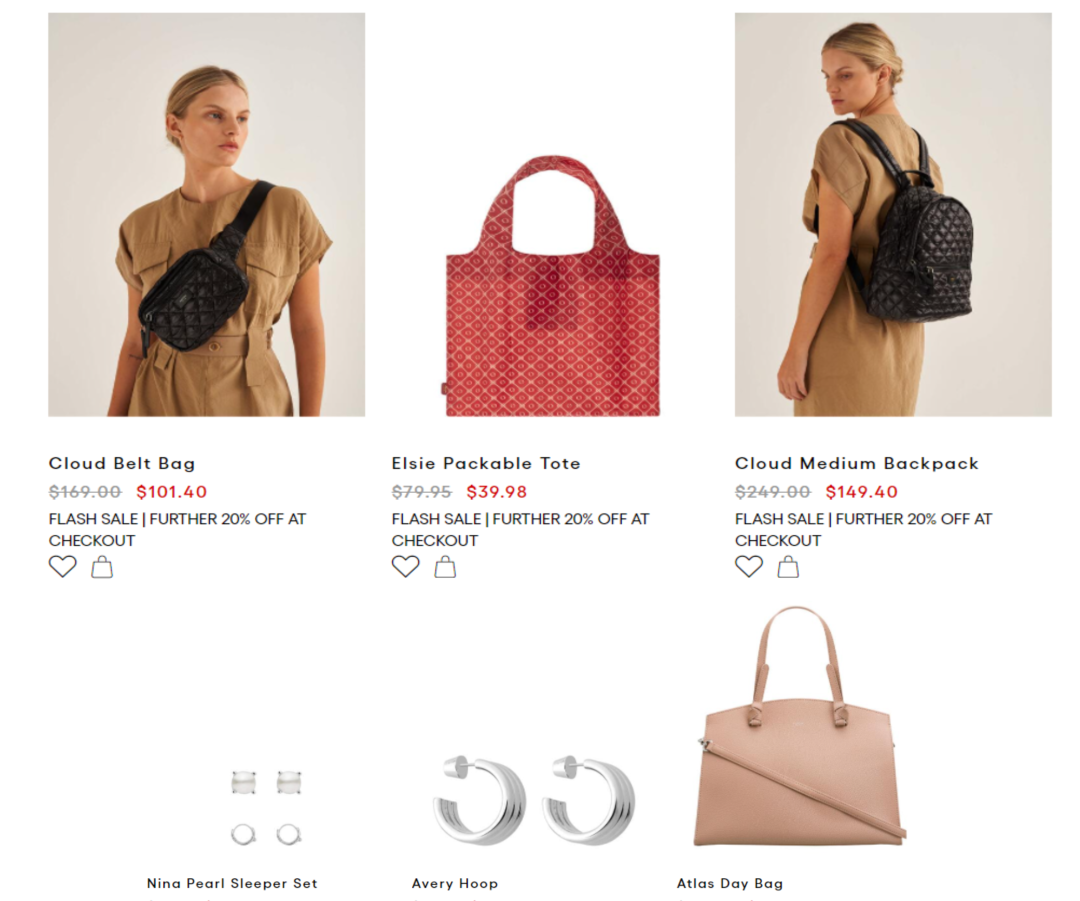Open Elsie Packable Tote product title

[486, 464]
